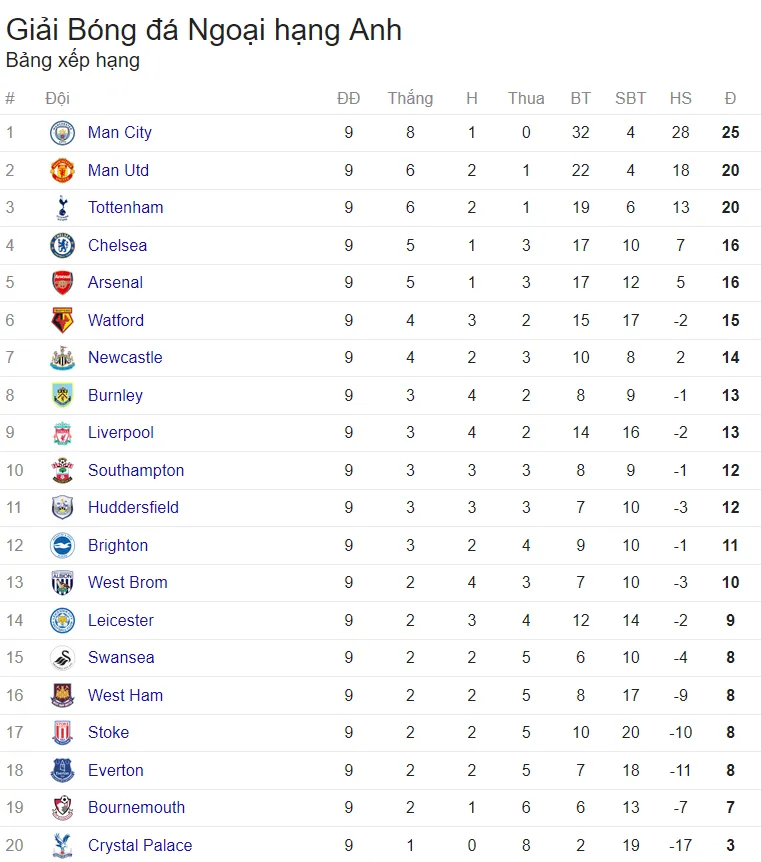Open the Leicester team link
Viewport: 761px width, 862px height.
(121, 620)
